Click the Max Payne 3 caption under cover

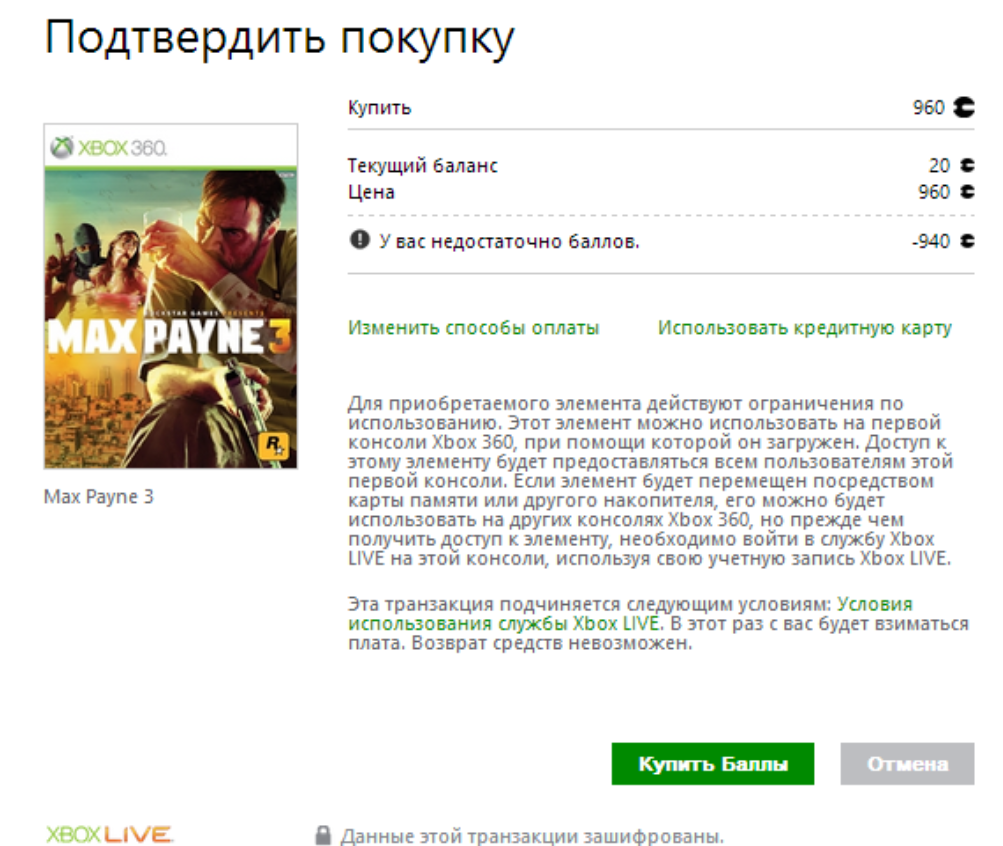click(99, 497)
